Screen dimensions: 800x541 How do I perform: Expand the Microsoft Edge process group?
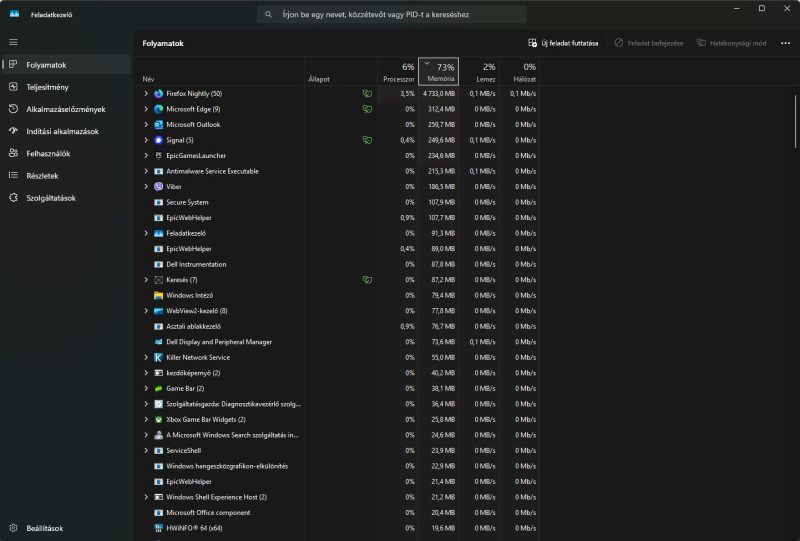coord(146,109)
